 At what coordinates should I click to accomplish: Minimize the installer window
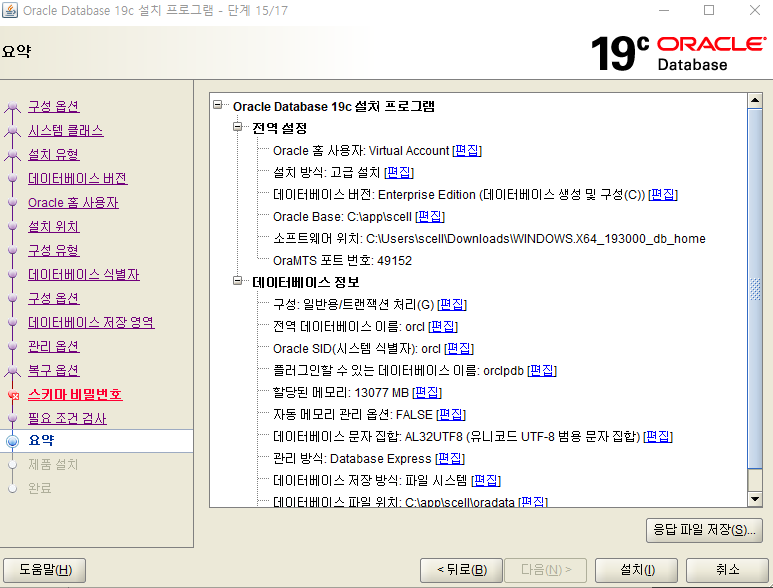click(x=664, y=10)
